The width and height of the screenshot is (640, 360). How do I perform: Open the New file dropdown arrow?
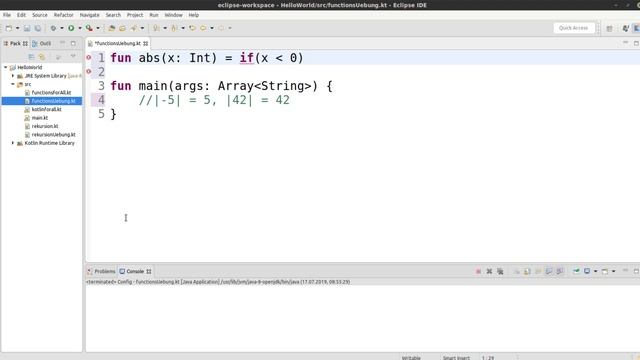coord(18,28)
